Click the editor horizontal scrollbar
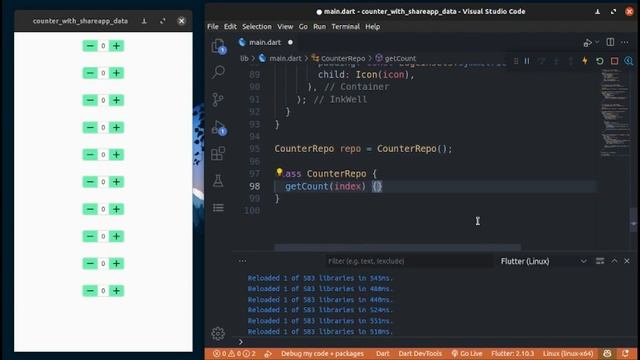Screen dimensions: 640x360 coord(398,247)
